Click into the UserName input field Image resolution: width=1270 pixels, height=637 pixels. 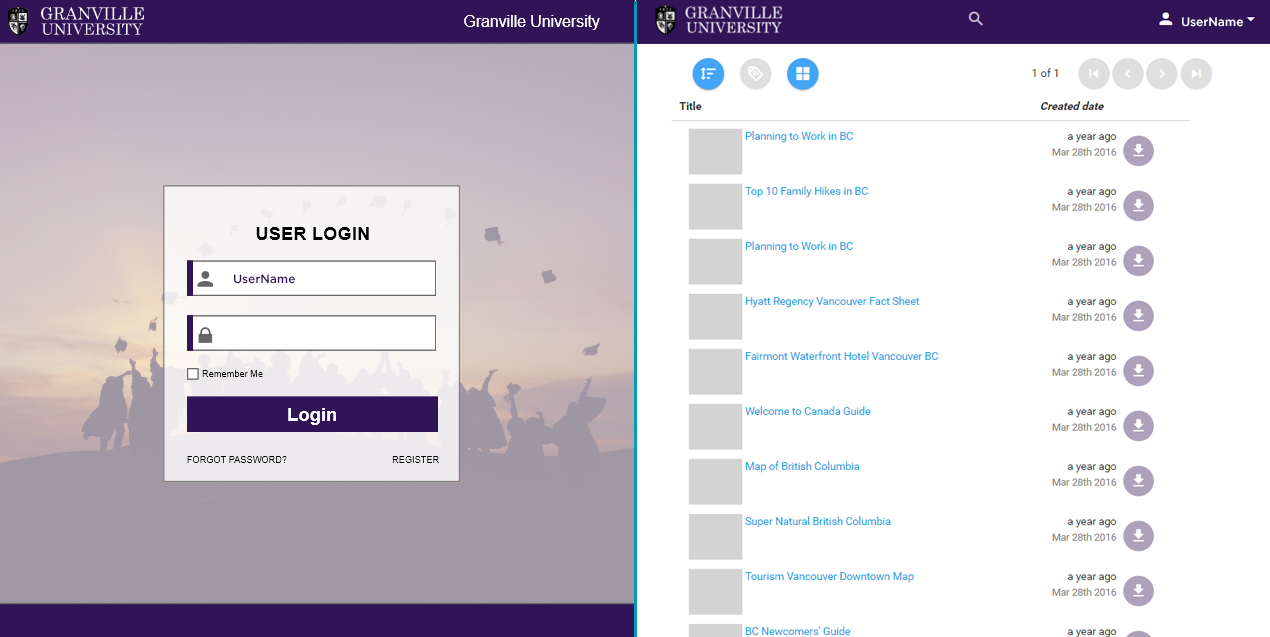[312, 278]
